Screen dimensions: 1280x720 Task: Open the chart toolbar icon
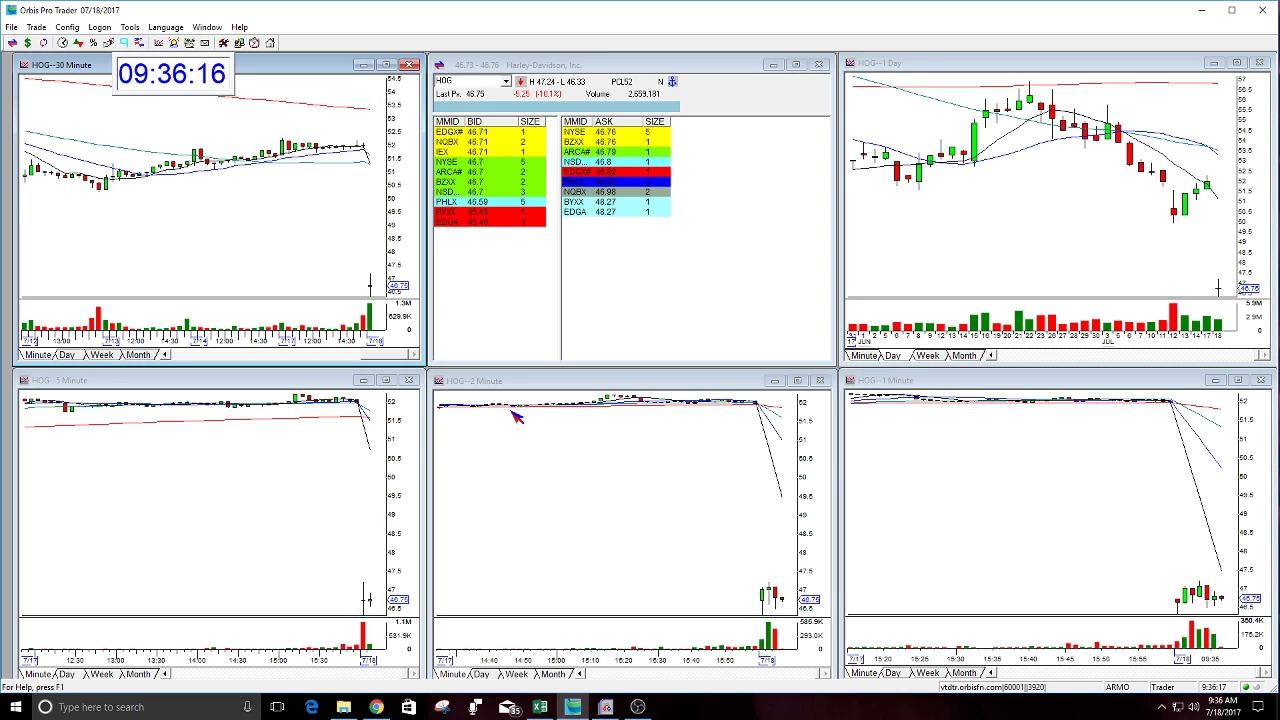158,43
